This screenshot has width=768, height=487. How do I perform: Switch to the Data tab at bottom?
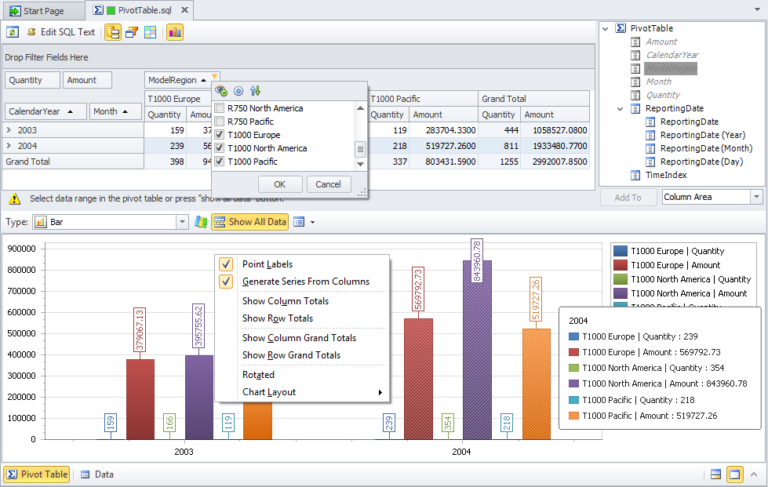[96, 474]
